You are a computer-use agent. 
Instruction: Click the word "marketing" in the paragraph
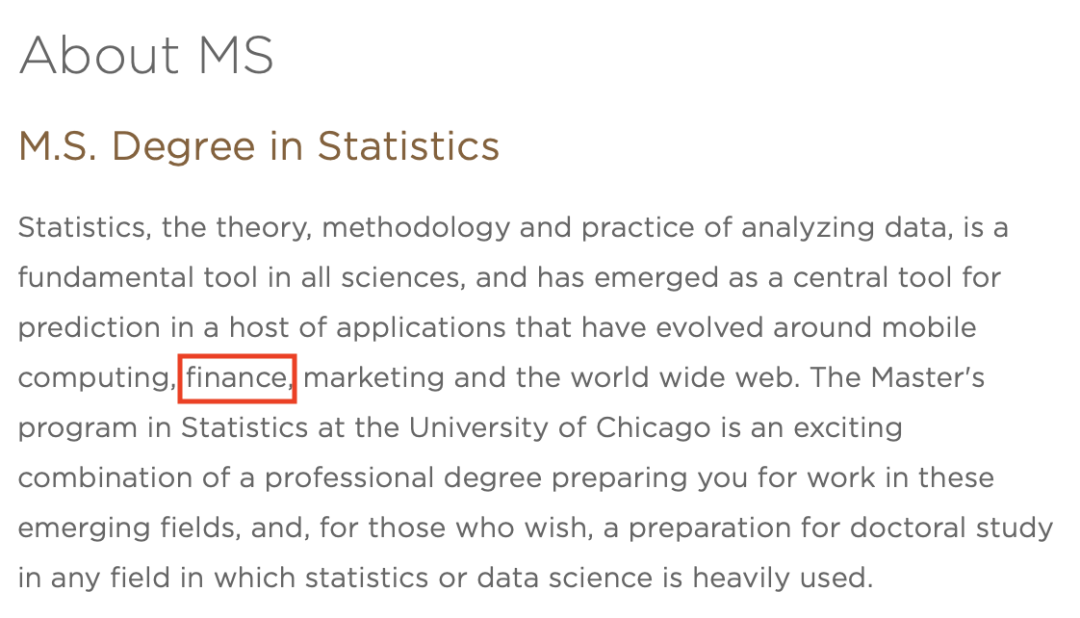(x=374, y=378)
